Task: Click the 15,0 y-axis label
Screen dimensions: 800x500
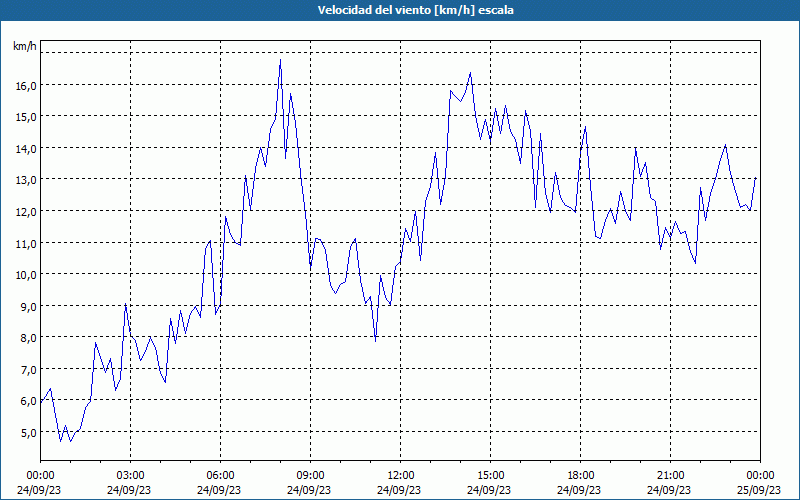Action: click(26, 117)
